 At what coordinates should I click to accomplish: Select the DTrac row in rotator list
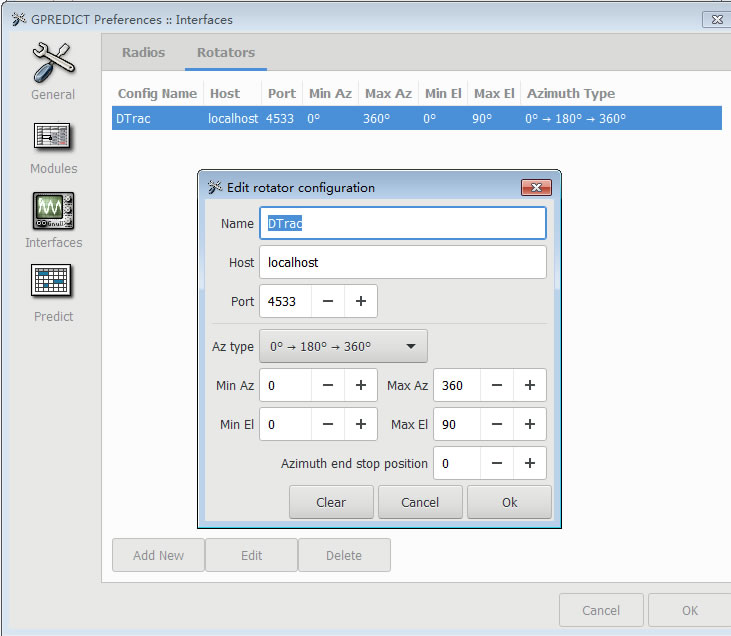416,118
